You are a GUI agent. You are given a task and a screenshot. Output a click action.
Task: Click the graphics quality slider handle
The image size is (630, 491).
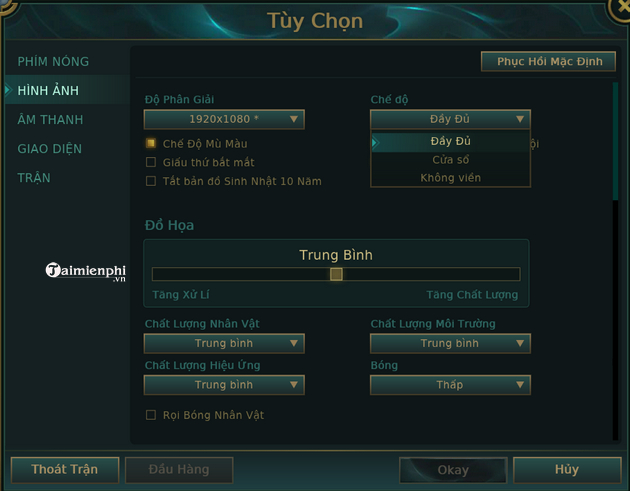pos(336,274)
